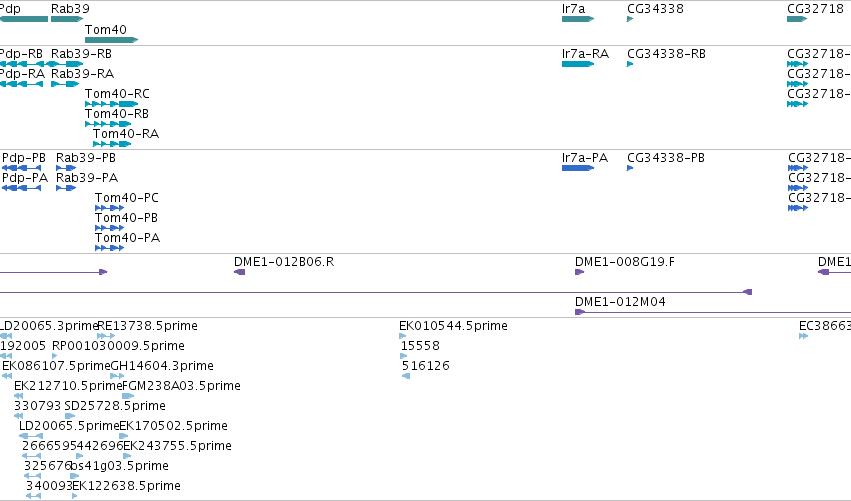Select the Tom40-RA transcript label
The image size is (851, 501).
(x=126, y=134)
